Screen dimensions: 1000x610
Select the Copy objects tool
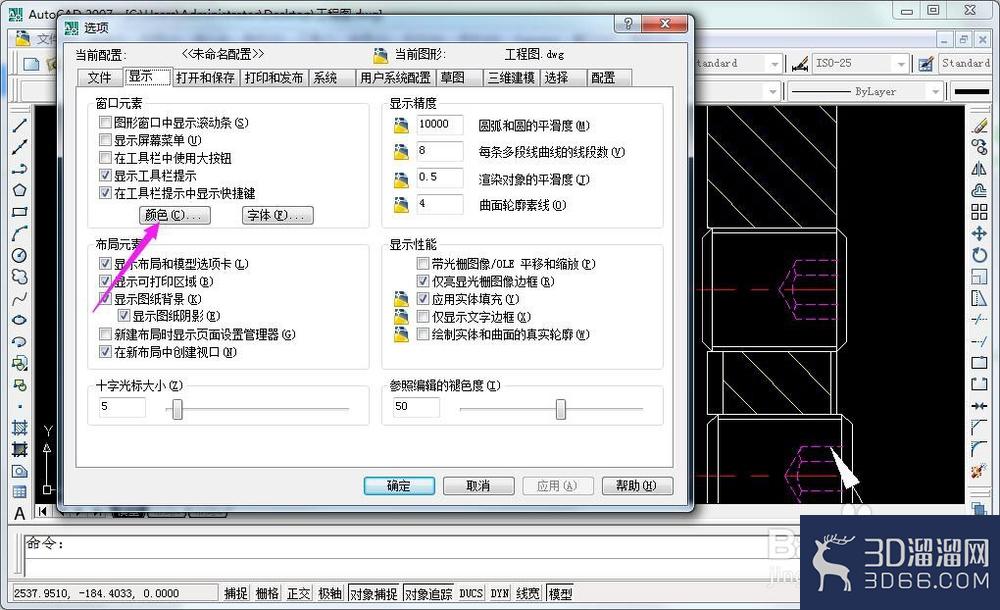pyautogui.click(x=979, y=147)
